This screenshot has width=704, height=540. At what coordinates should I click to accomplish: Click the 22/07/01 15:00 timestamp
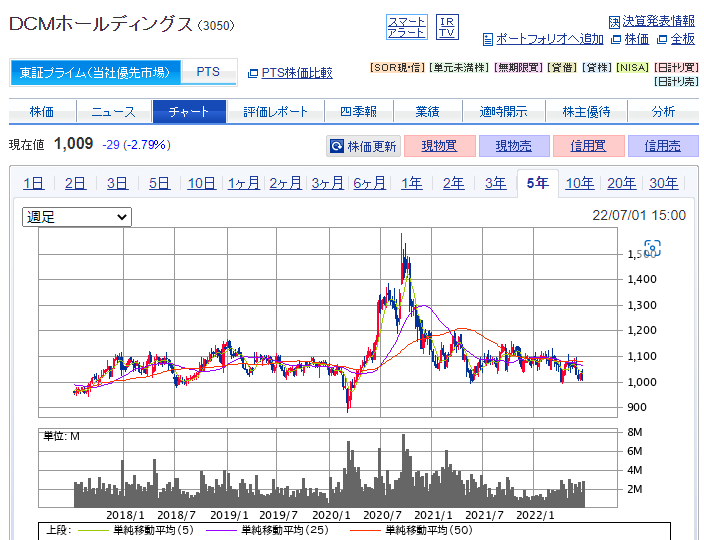(x=639, y=215)
